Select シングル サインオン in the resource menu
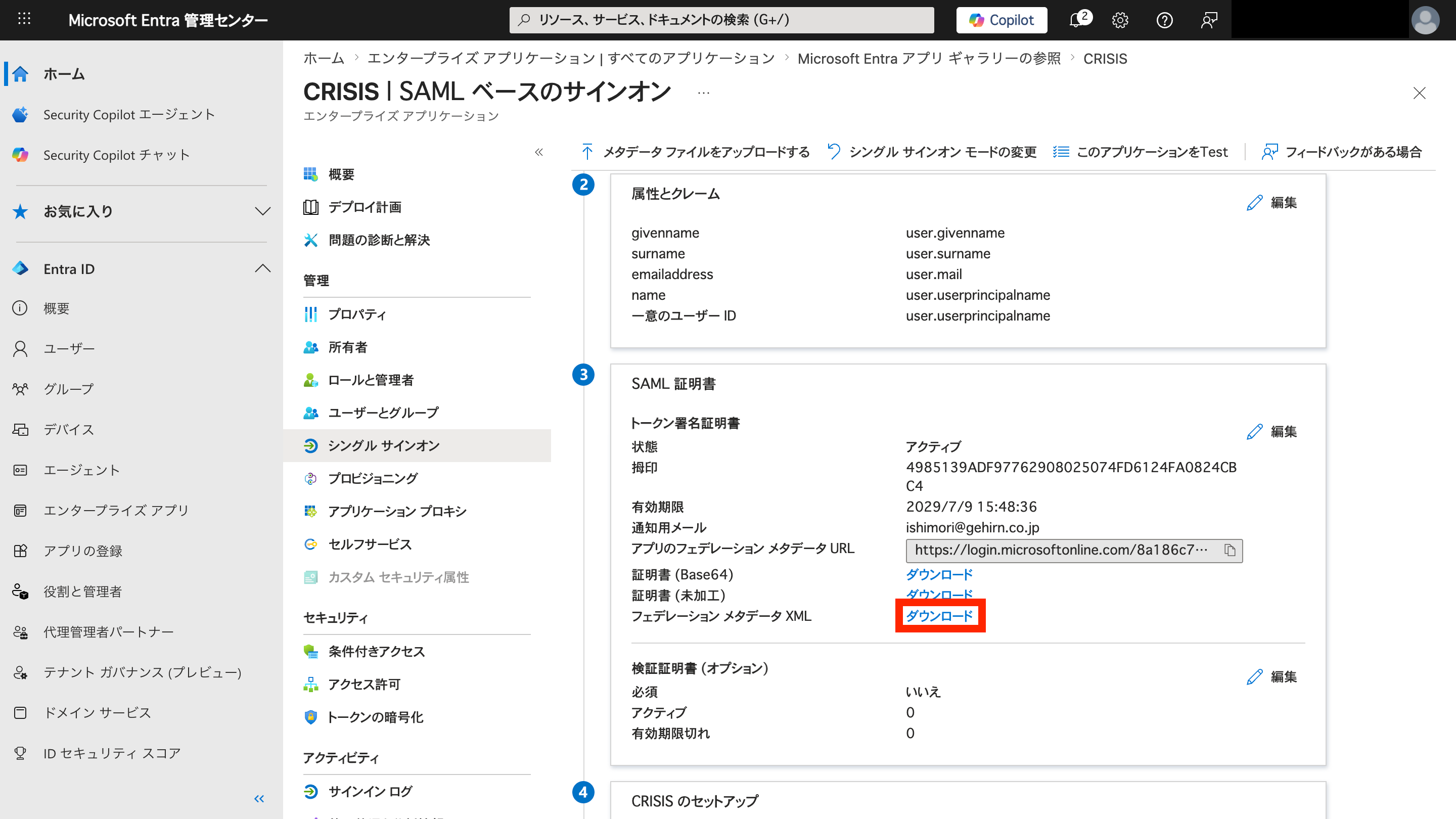1456x819 pixels. (x=417, y=445)
